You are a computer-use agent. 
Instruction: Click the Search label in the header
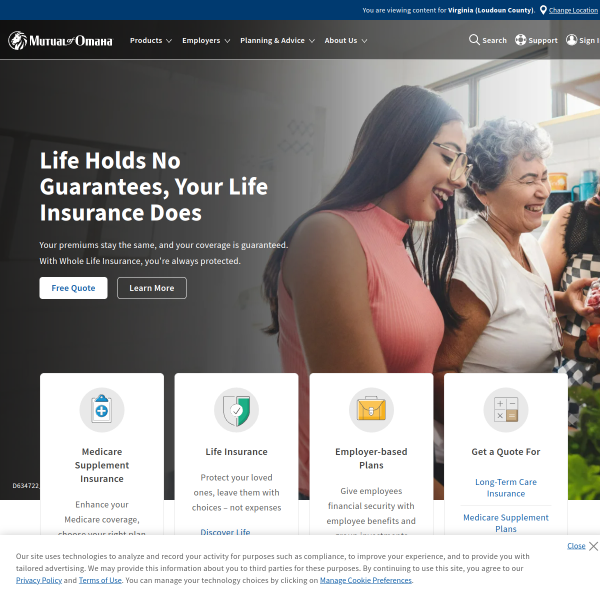(x=494, y=40)
